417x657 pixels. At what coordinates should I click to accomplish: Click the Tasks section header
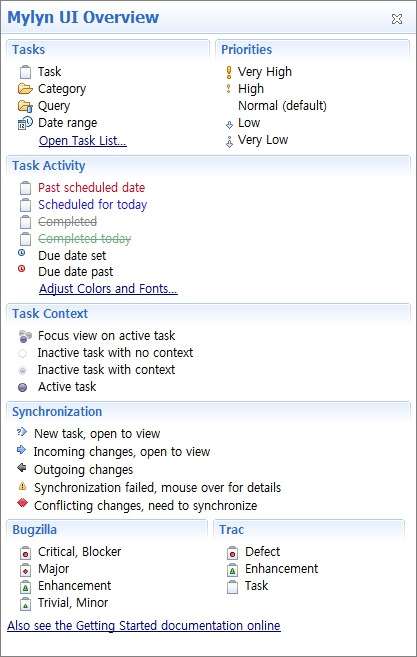[28, 49]
